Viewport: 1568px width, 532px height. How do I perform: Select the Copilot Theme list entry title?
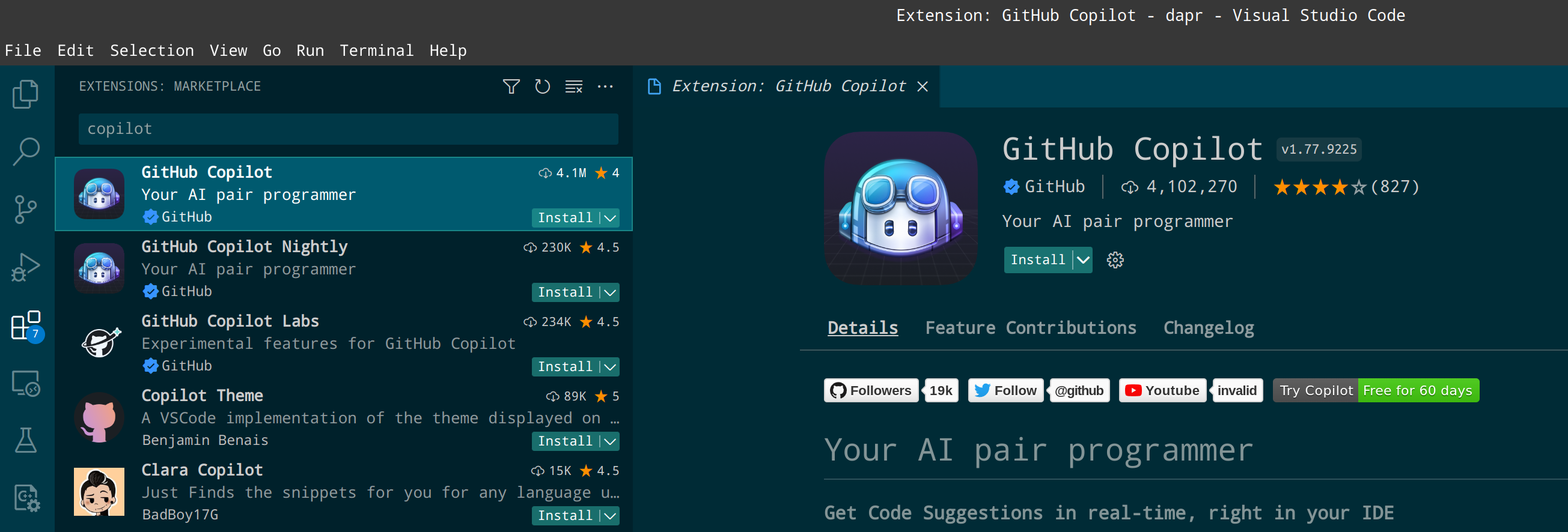(x=202, y=396)
